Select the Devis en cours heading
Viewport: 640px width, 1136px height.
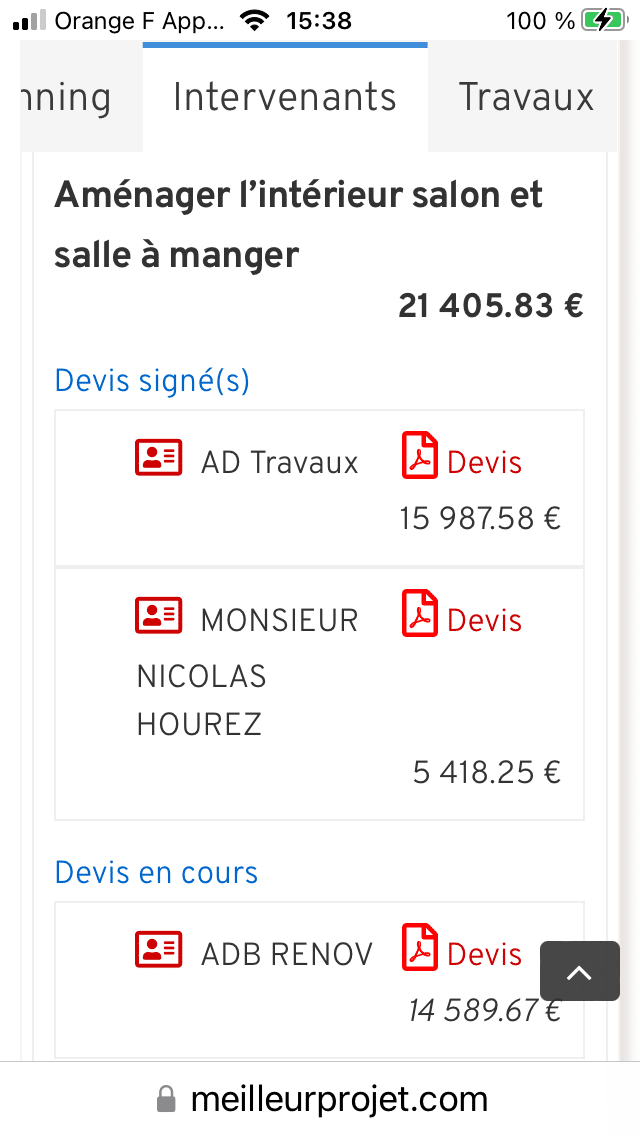pyautogui.click(x=156, y=873)
